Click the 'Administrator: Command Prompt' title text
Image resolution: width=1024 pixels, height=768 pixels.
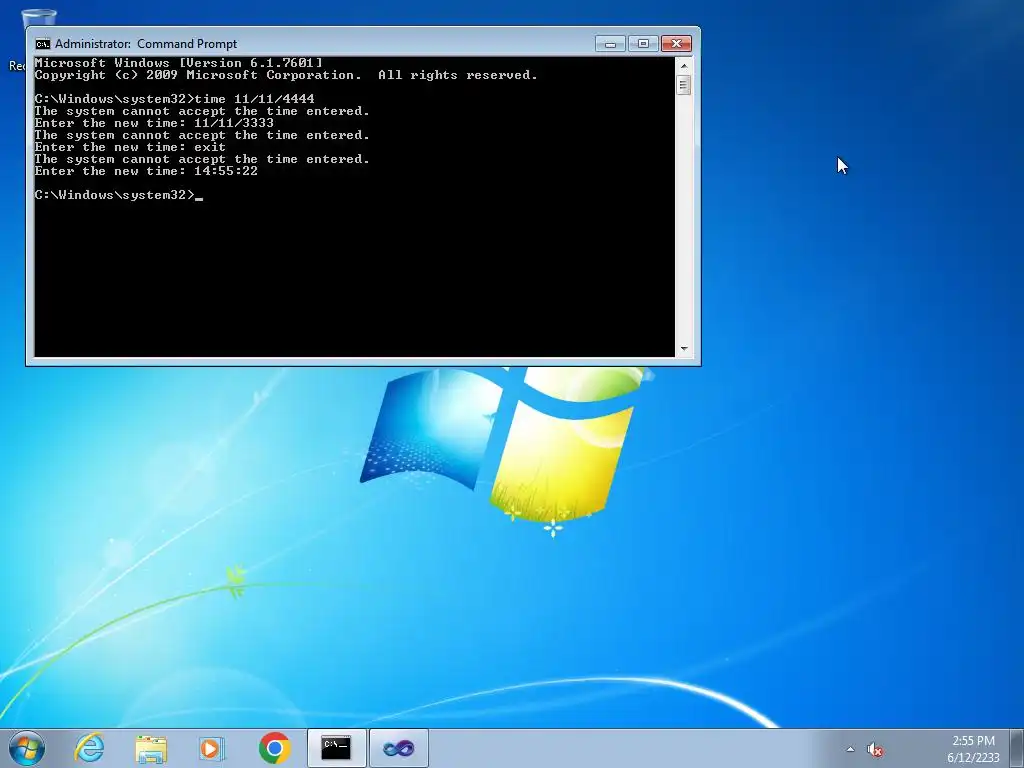click(146, 44)
